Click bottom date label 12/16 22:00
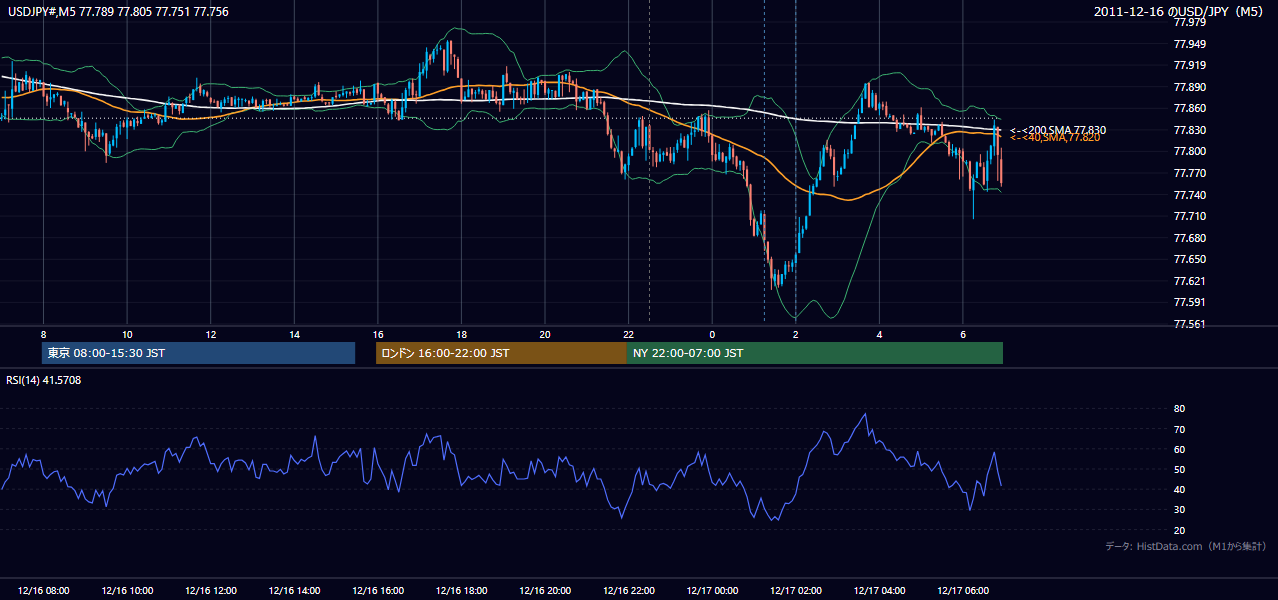The image size is (1278, 600). [x=629, y=591]
